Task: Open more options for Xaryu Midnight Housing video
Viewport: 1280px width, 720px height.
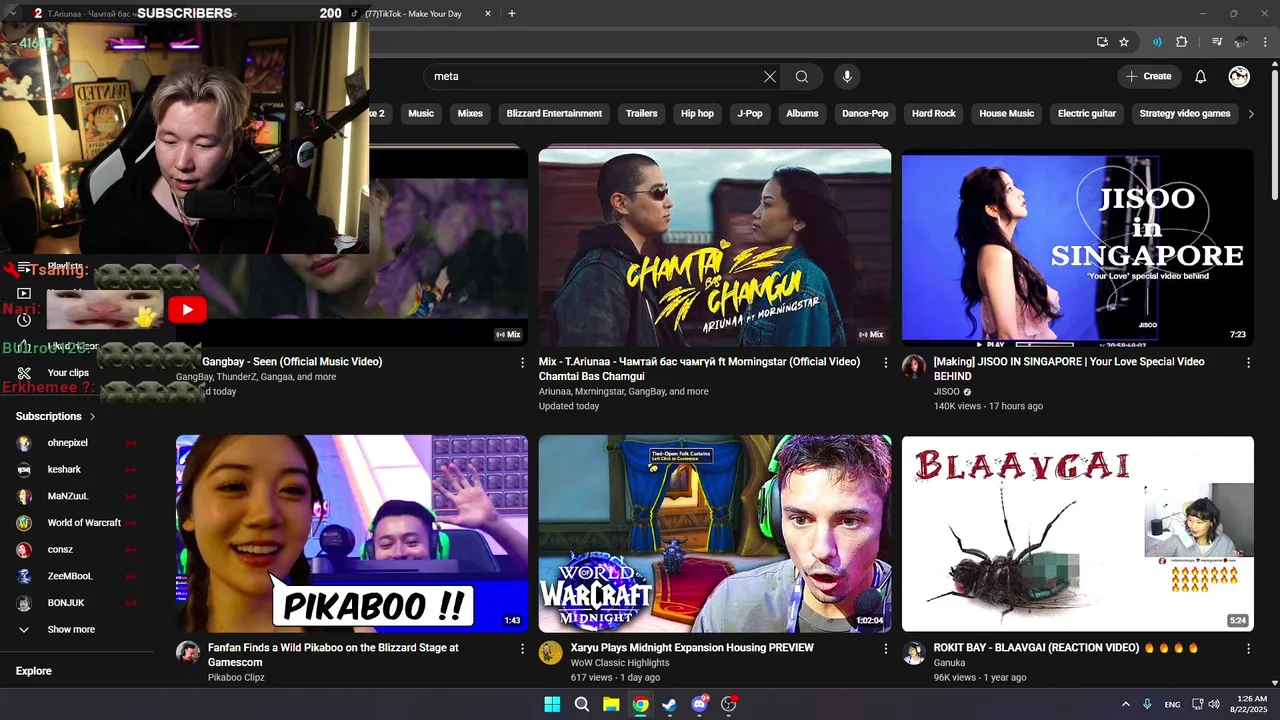Action: (x=885, y=649)
